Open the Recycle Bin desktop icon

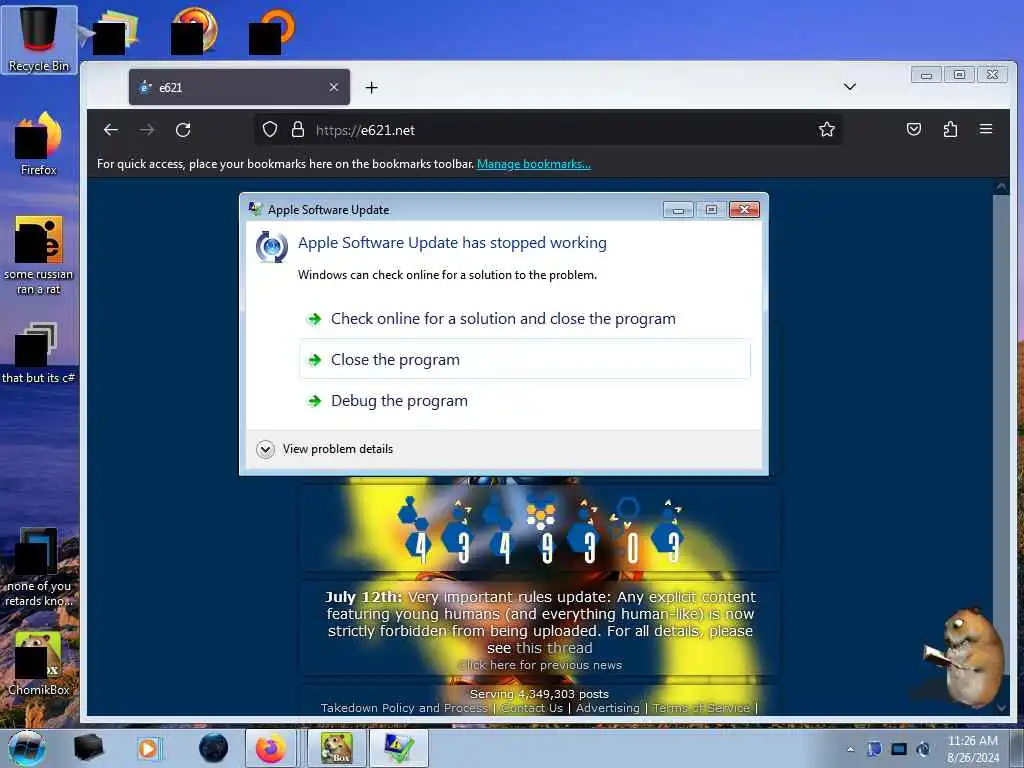[x=39, y=38]
